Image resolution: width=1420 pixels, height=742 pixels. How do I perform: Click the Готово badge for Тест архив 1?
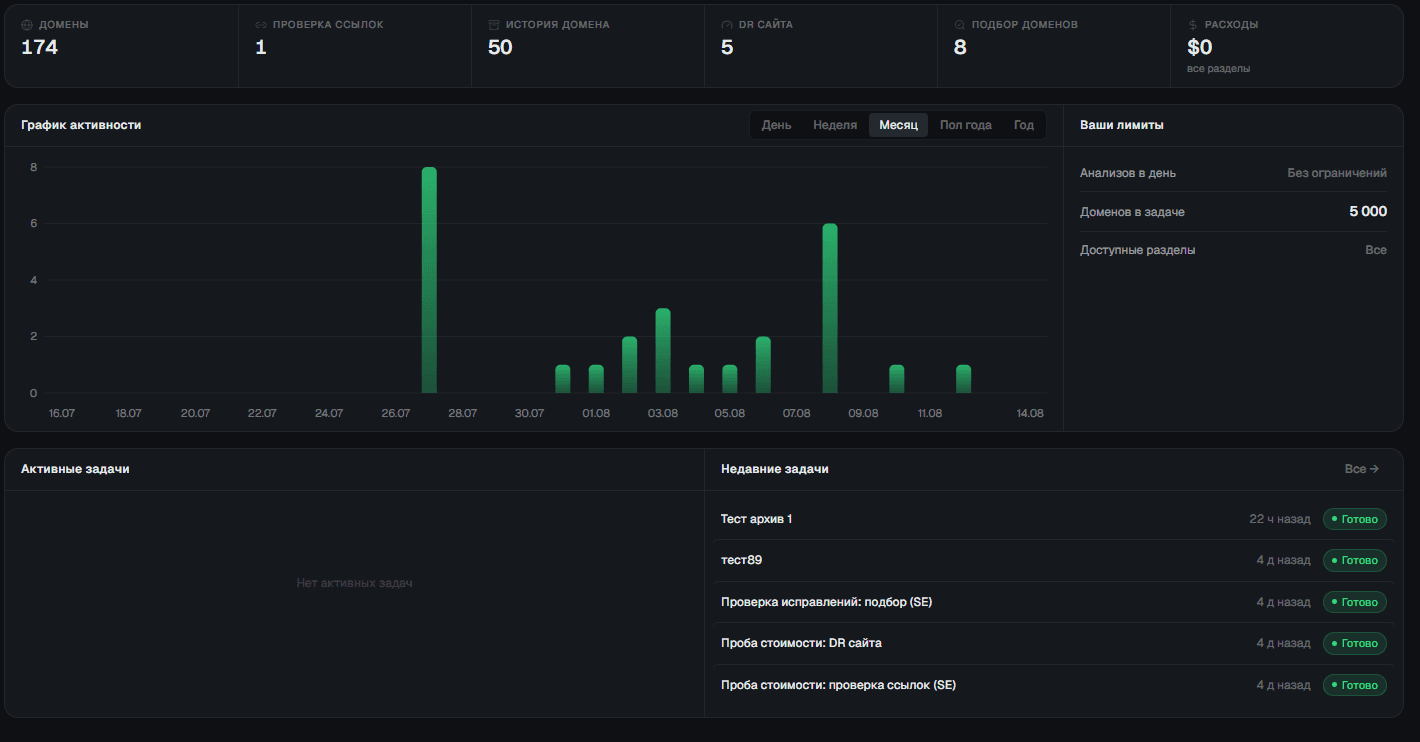[x=1355, y=519]
